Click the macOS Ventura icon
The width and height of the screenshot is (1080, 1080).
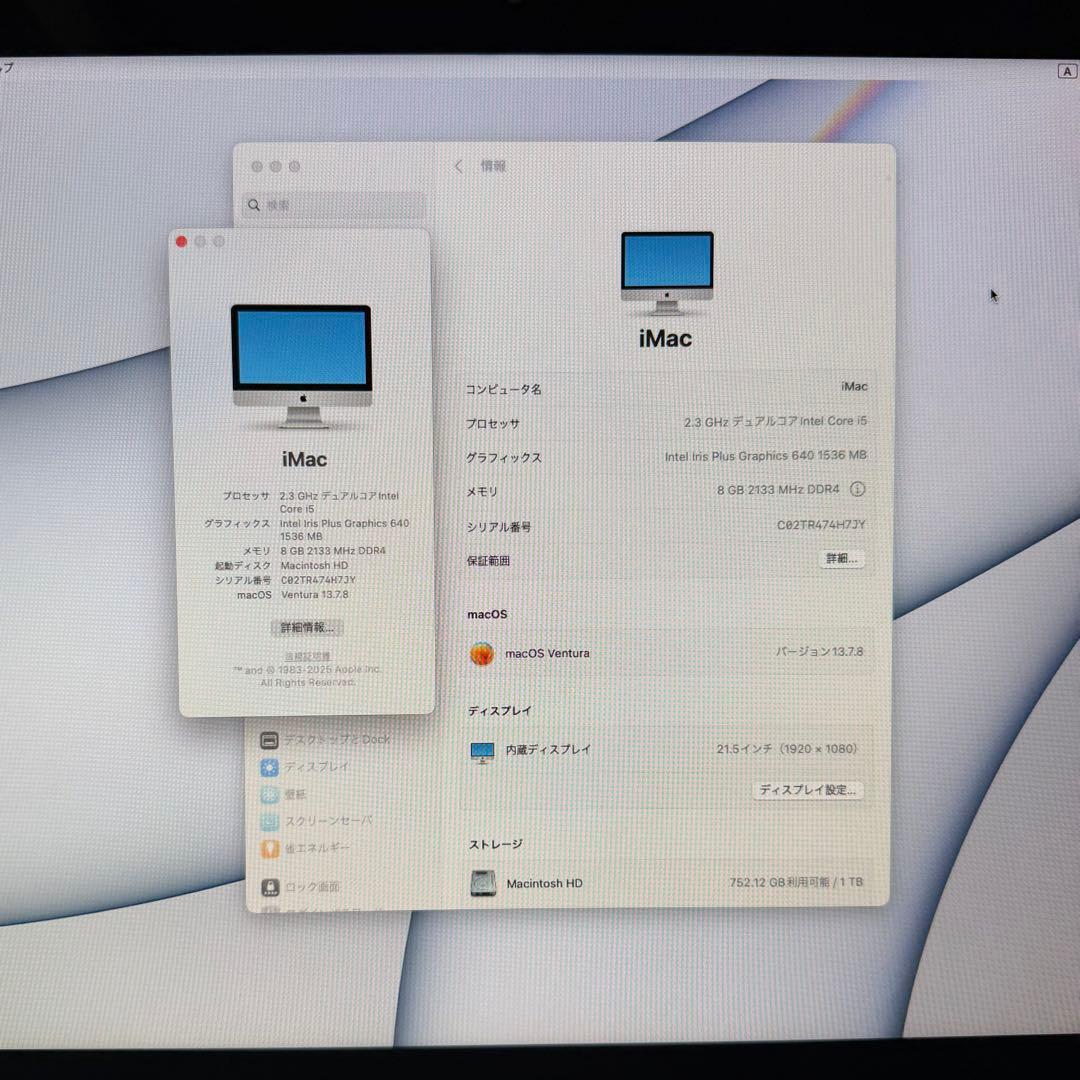(483, 653)
